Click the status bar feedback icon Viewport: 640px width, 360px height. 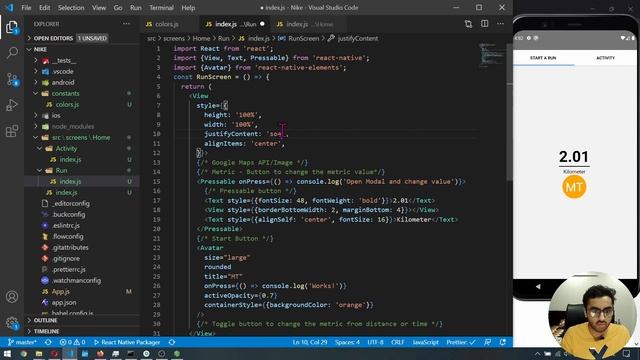coord(487,342)
